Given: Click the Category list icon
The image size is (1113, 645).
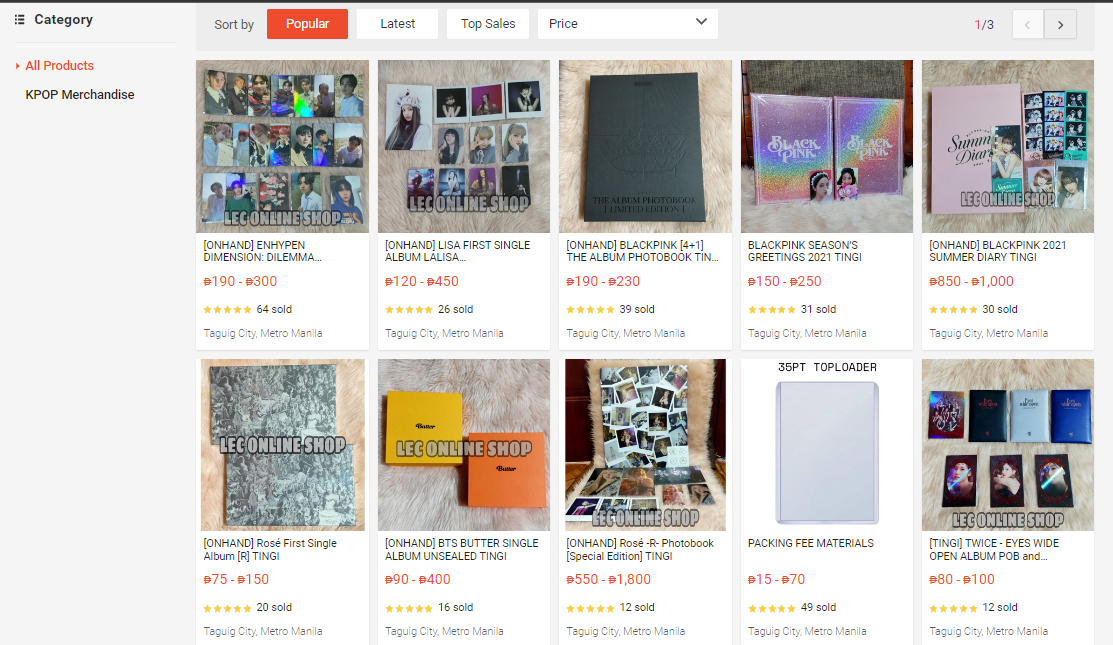Looking at the screenshot, I should [x=20, y=20].
